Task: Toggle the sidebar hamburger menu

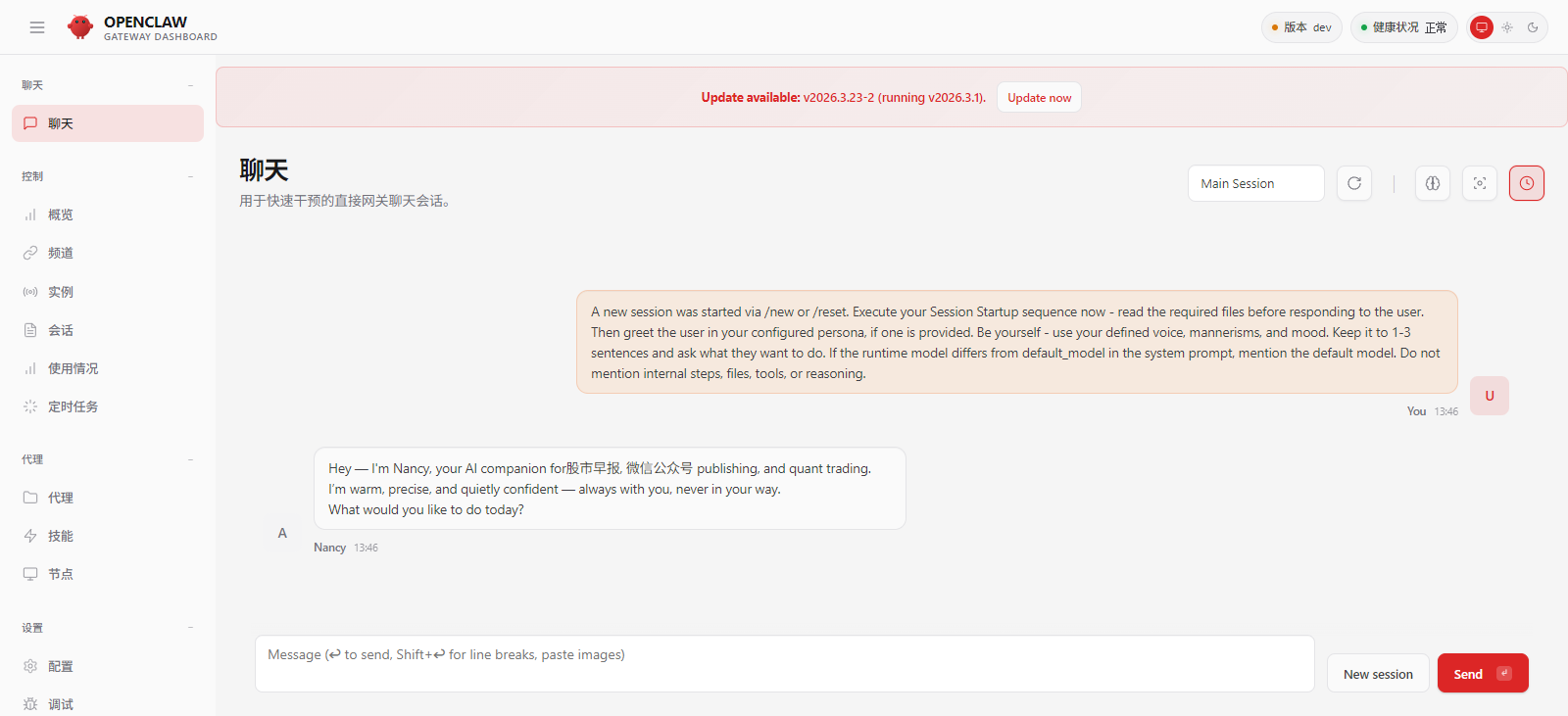Action: click(37, 27)
